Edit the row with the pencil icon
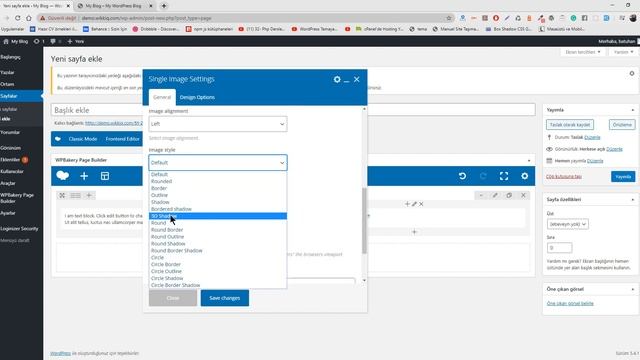 [495, 196]
